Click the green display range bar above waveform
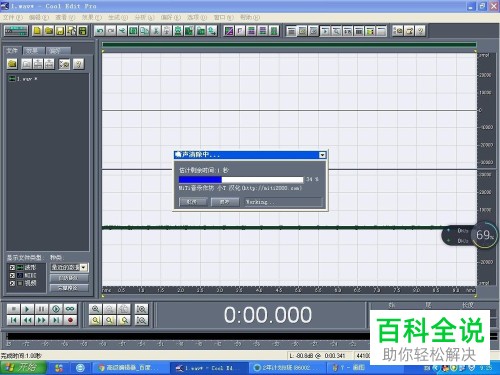500x375 pixels. tap(289, 44)
